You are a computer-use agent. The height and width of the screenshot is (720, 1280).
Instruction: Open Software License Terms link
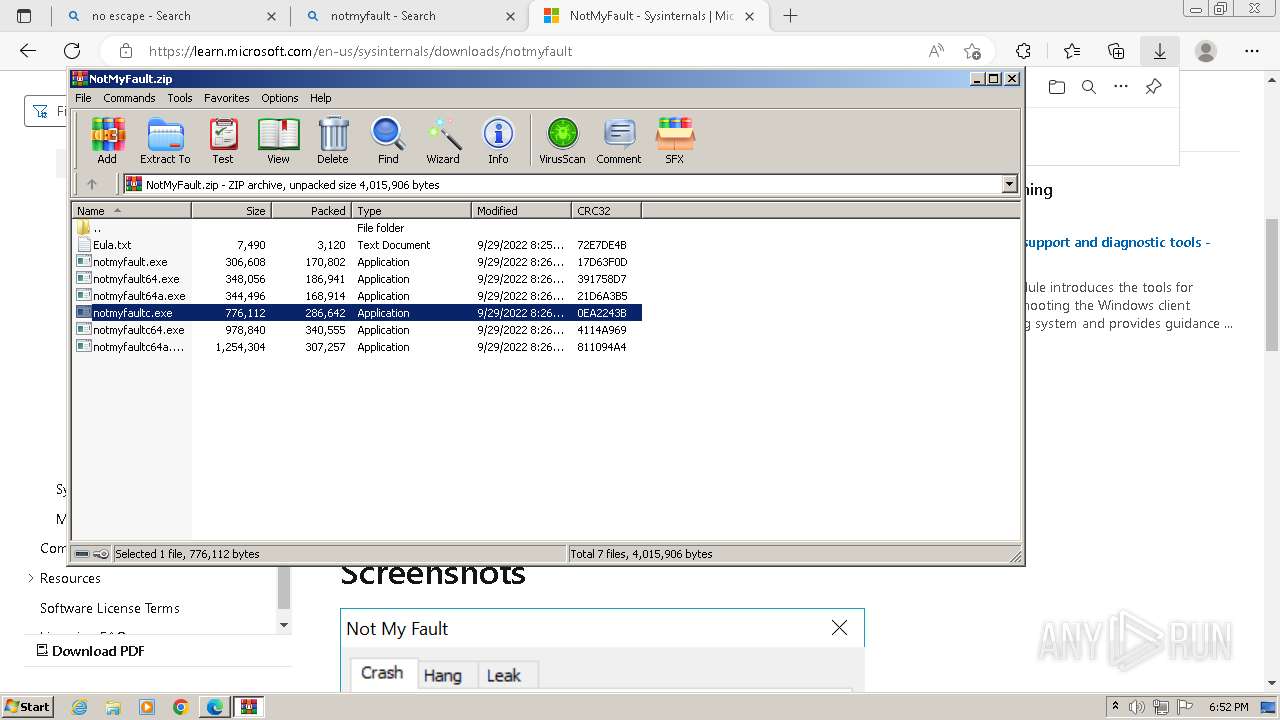110,608
